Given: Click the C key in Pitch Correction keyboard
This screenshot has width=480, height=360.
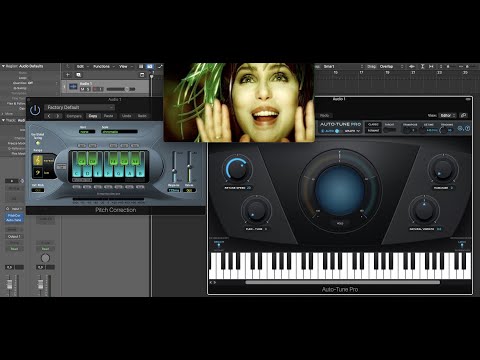Looking at the screenshot, I should (77, 173).
